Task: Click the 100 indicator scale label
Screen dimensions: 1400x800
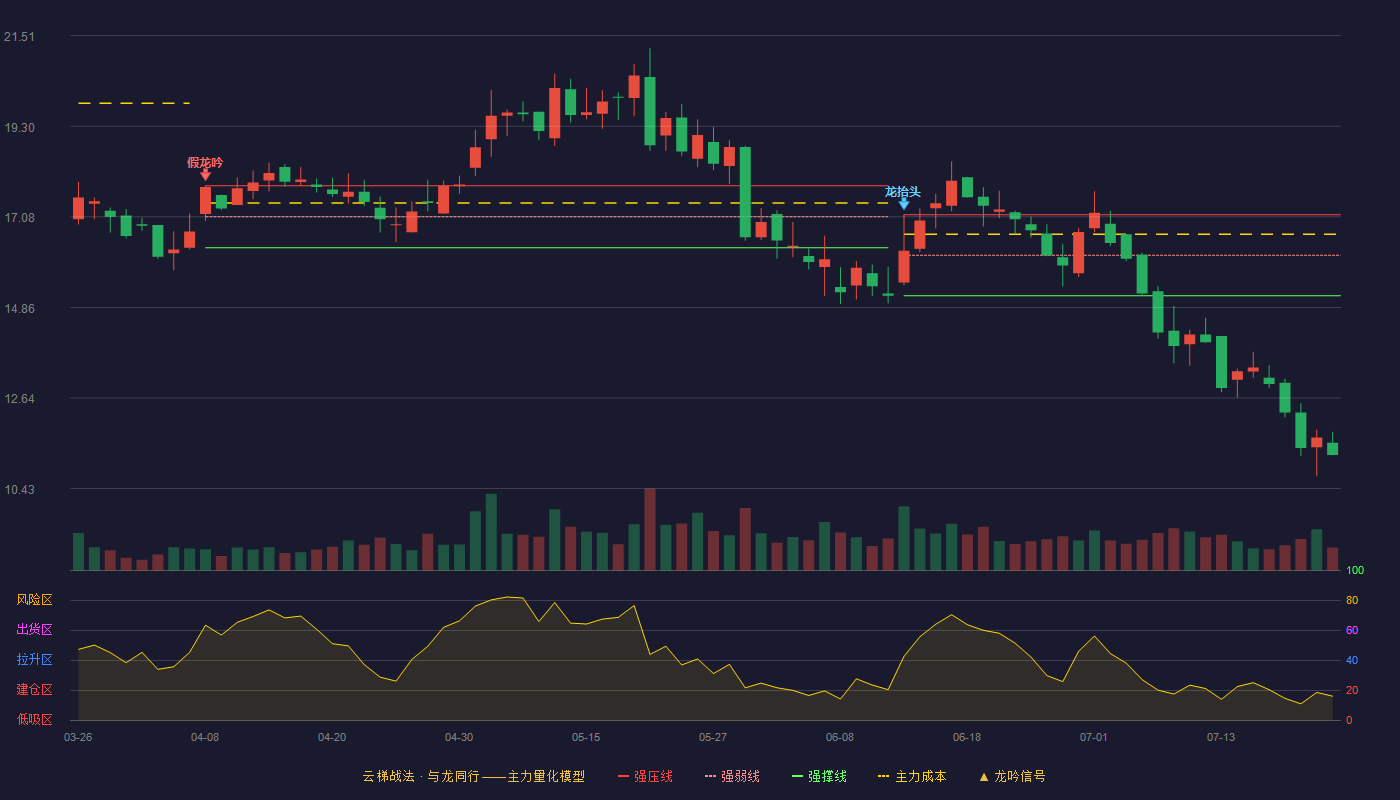Action: pyautogui.click(x=1355, y=571)
